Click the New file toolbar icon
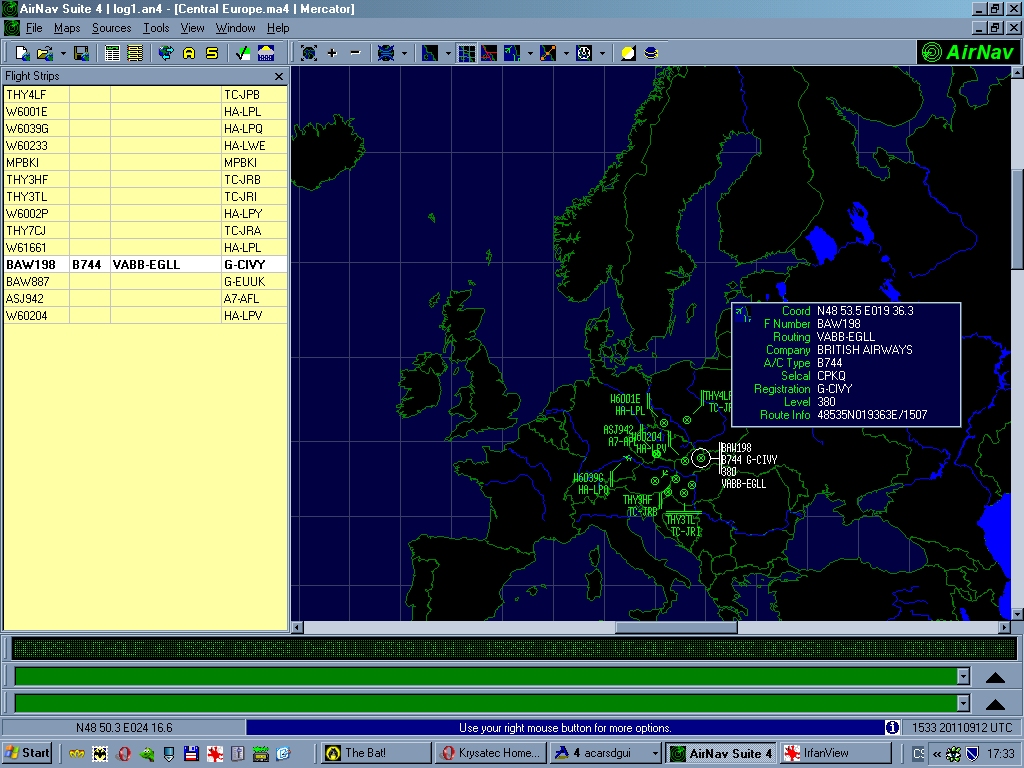The height and width of the screenshot is (768, 1024). point(22,53)
